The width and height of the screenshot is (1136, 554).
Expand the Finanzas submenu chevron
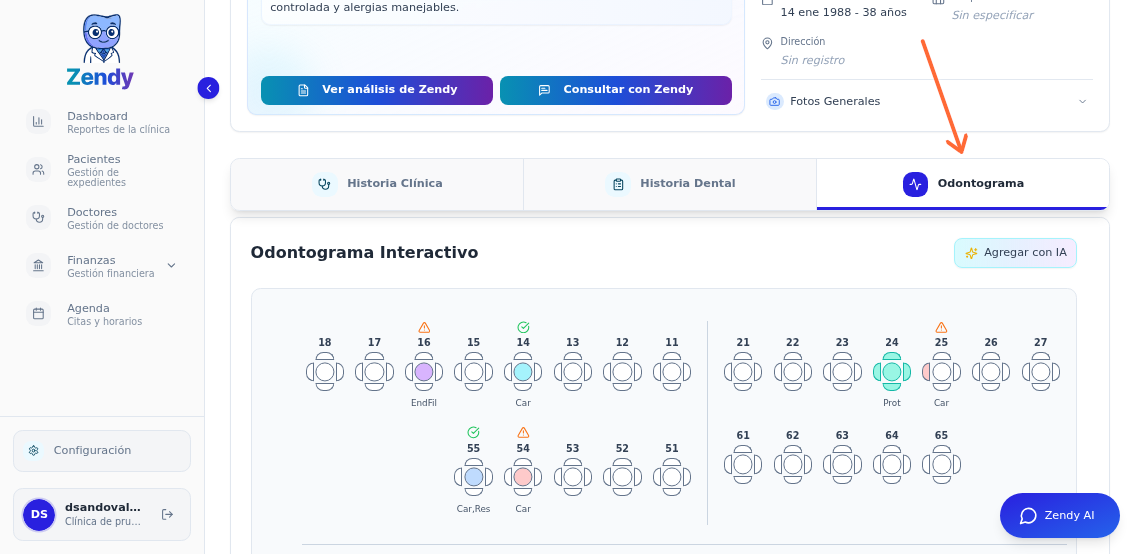click(x=171, y=266)
